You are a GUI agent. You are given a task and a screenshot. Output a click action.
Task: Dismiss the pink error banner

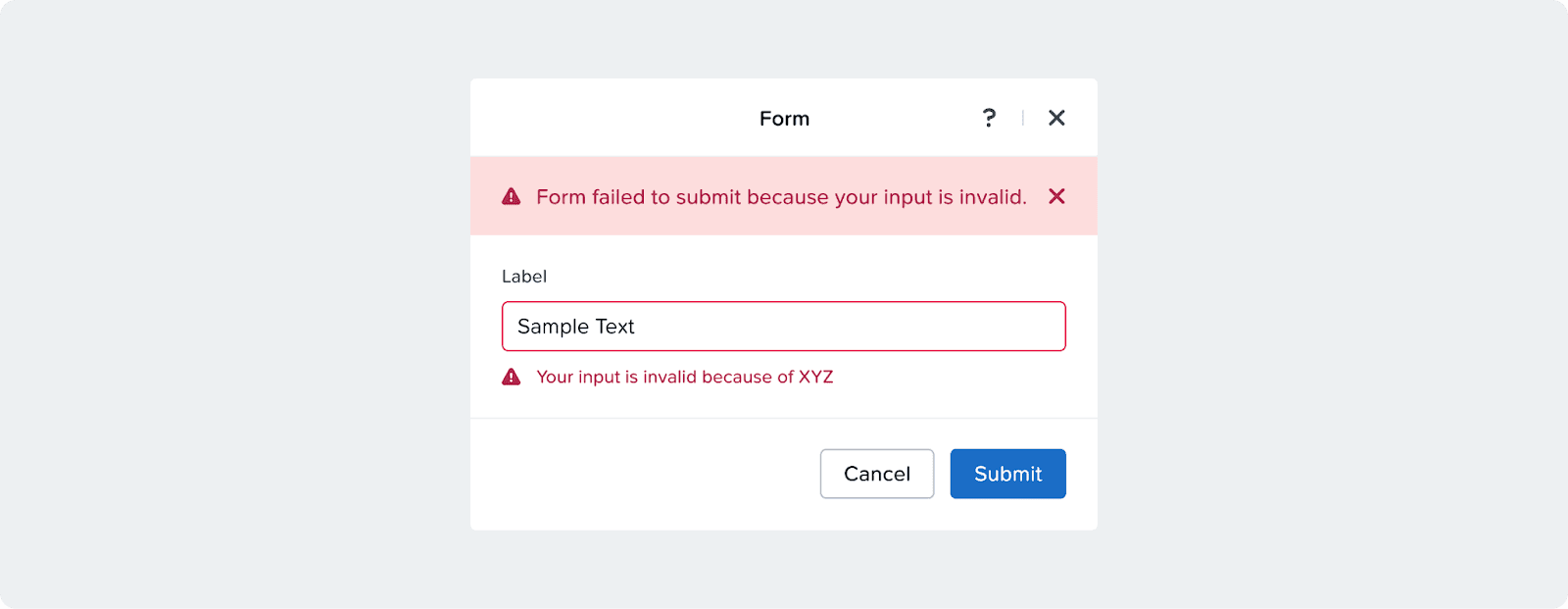click(1056, 196)
